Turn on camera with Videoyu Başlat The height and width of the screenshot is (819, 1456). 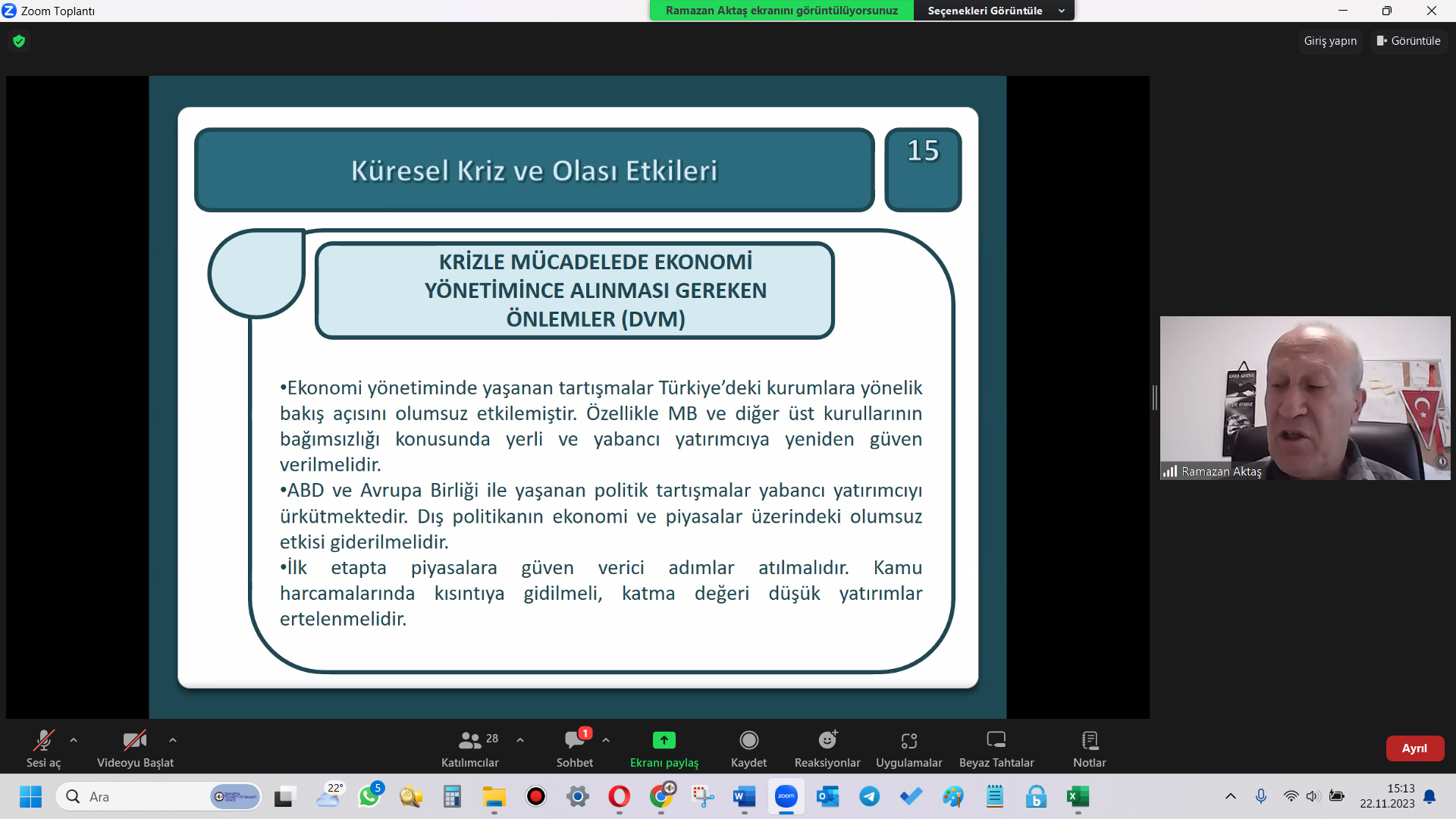click(x=135, y=748)
